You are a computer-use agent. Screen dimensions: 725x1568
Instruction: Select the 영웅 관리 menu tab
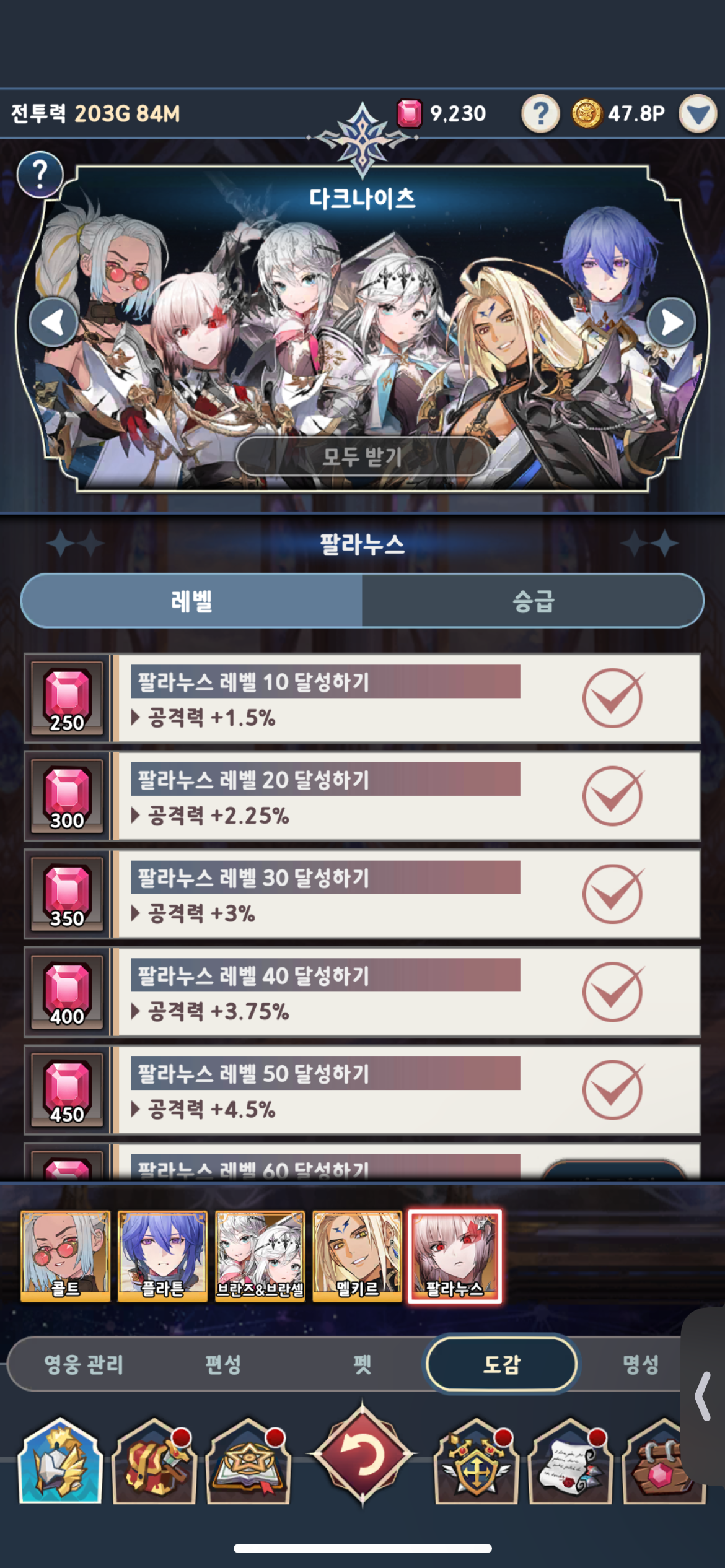pyautogui.click(x=84, y=1364)
